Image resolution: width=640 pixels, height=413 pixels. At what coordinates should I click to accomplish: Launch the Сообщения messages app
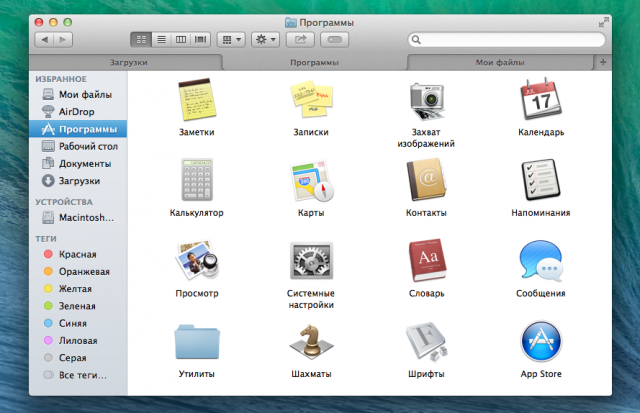point(541,263)
